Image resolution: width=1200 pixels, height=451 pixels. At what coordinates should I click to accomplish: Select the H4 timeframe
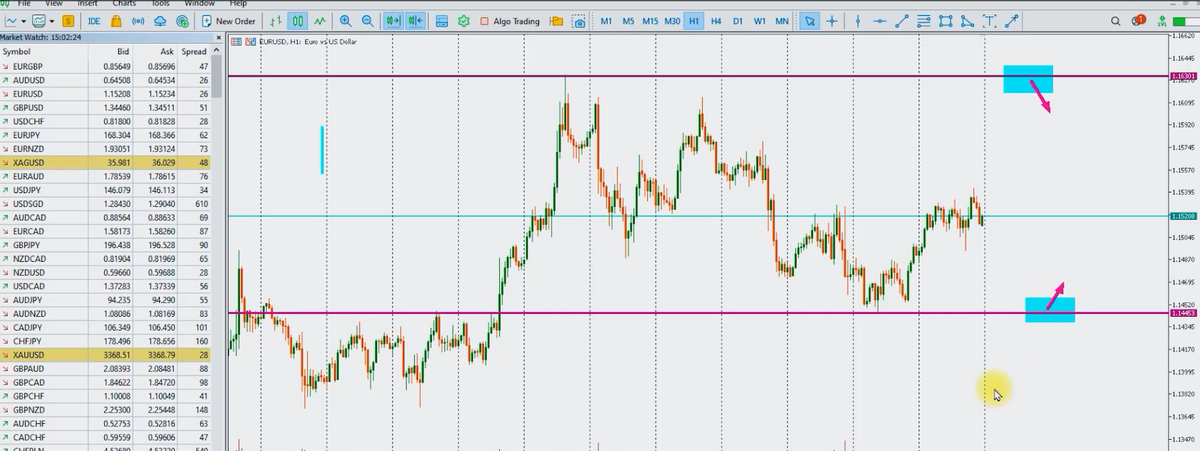(x=716, y=21)
